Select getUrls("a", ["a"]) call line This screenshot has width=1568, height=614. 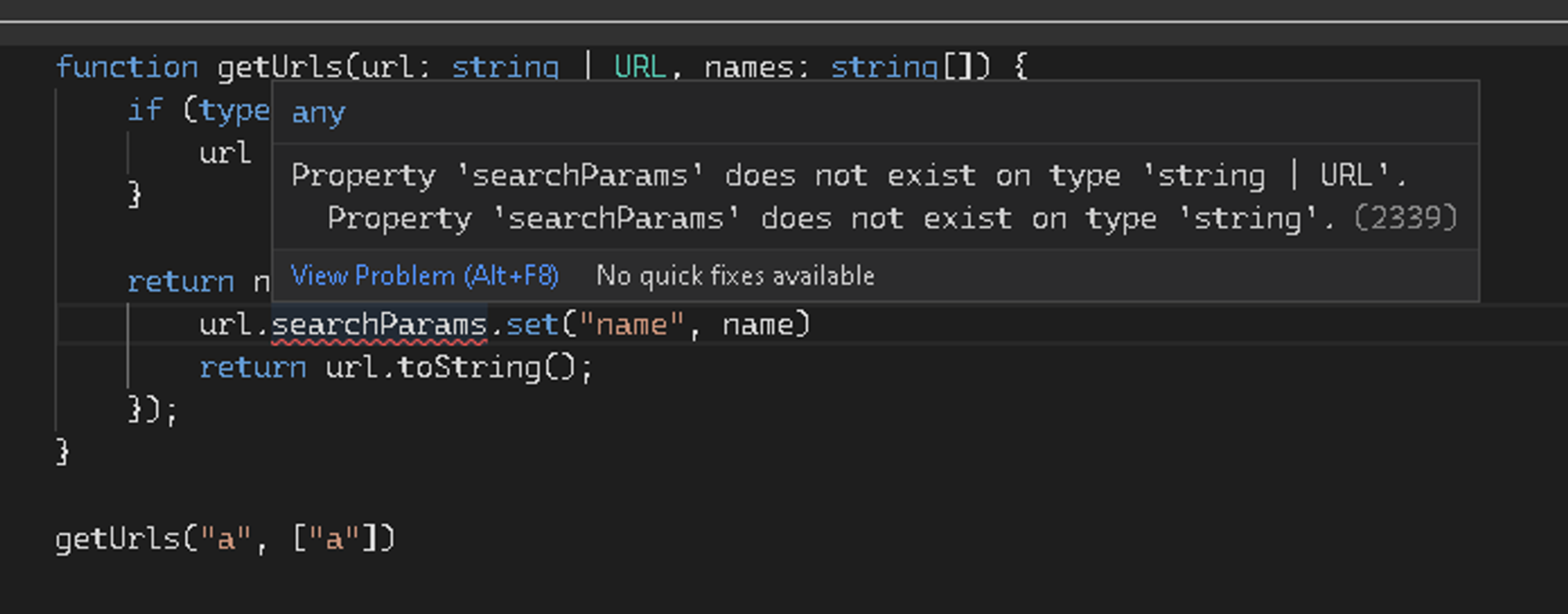click(225, 540)
